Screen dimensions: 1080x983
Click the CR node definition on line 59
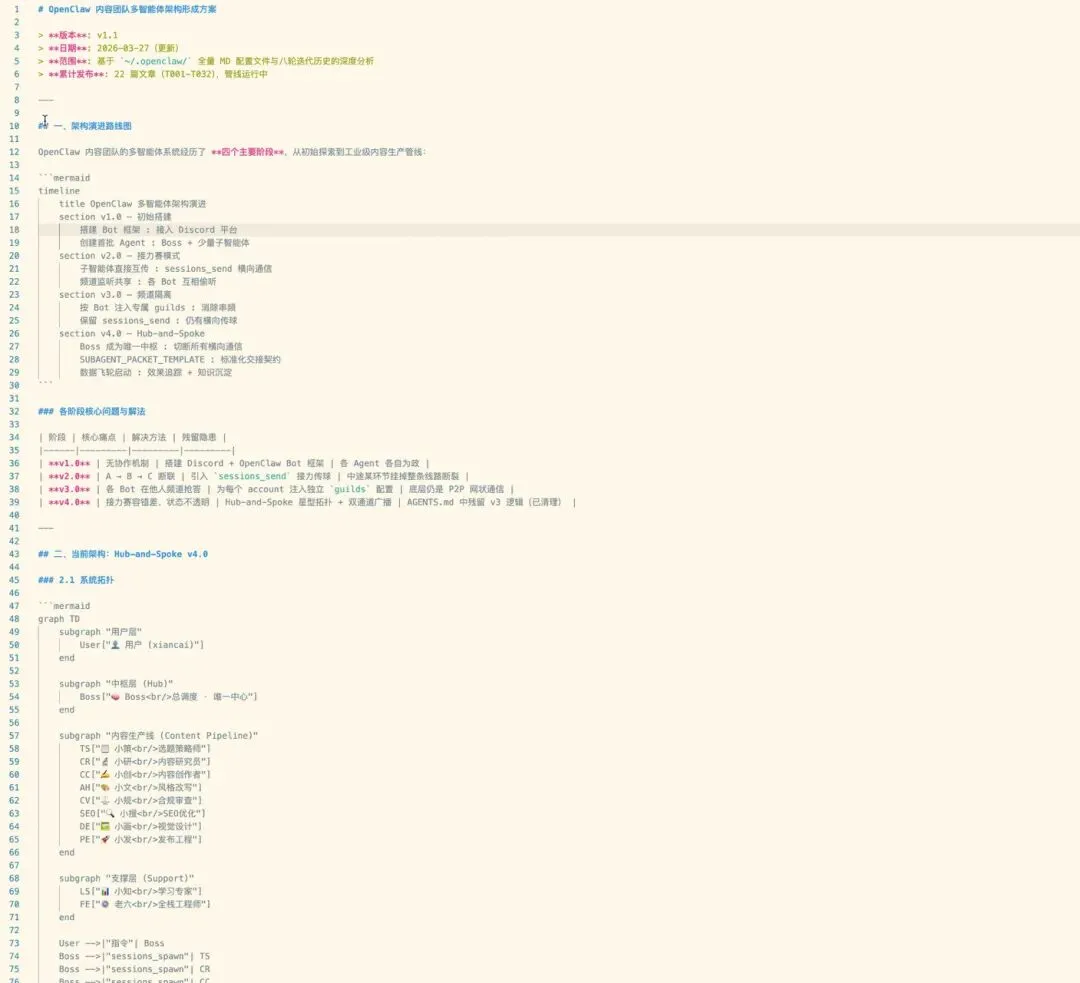(x=145, y=762)
